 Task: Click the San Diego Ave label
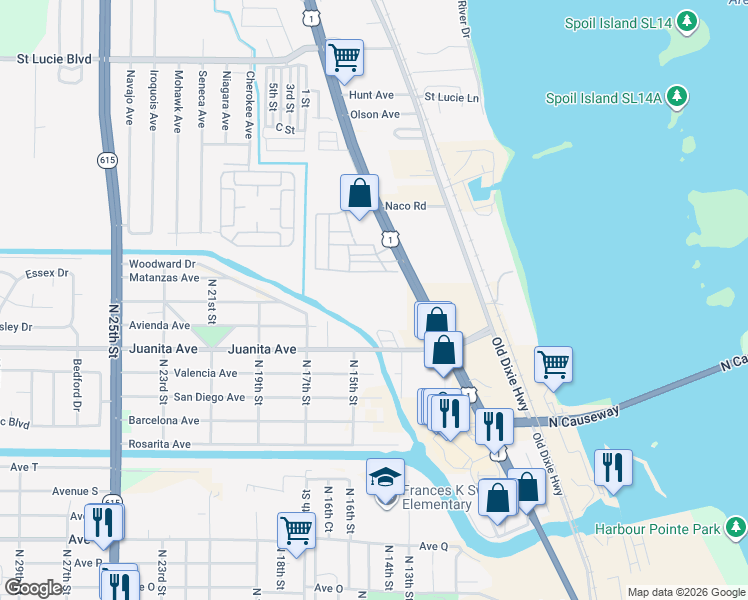click(x=209, y=397)
